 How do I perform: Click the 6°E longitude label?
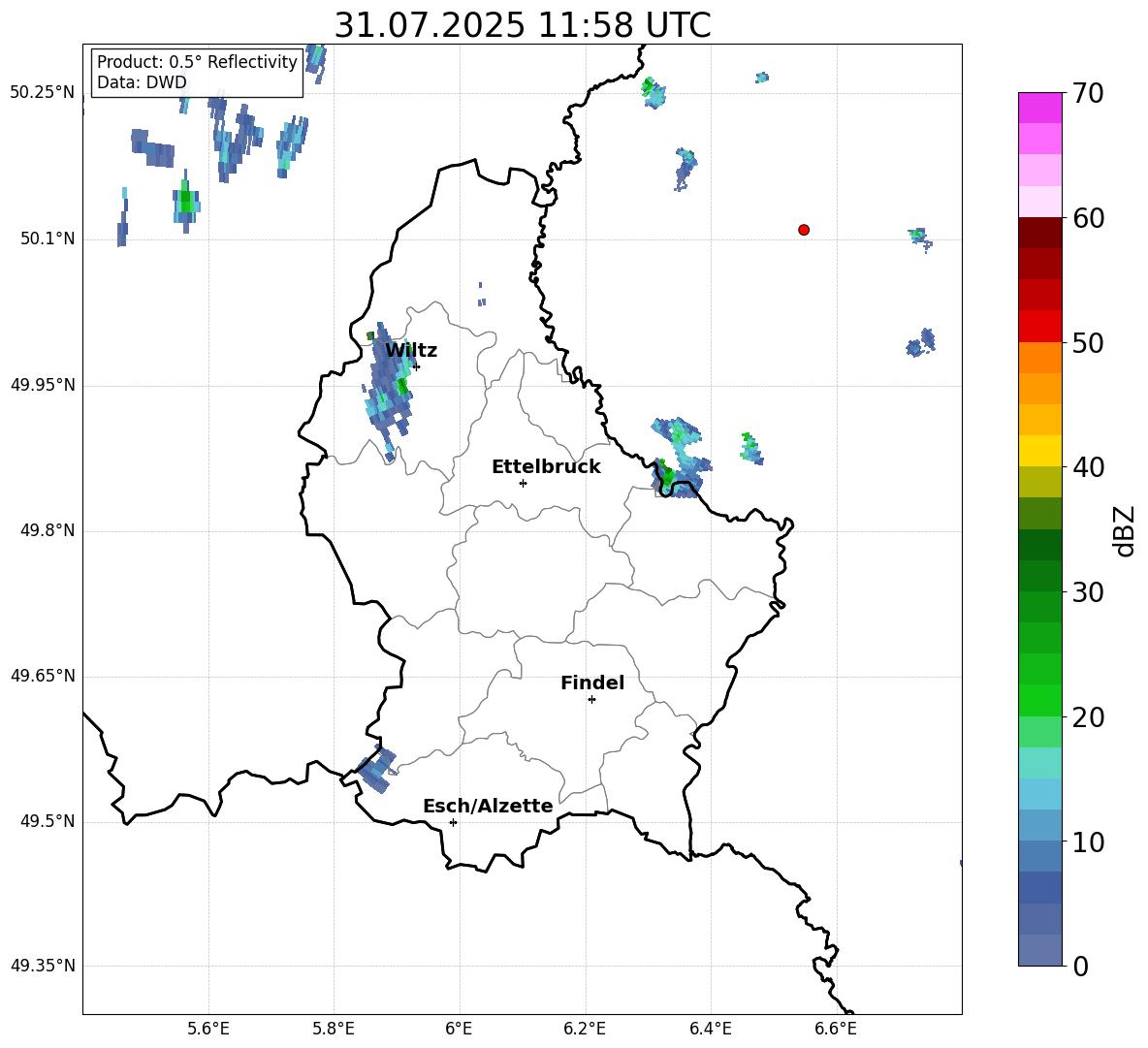[459, 1029]
